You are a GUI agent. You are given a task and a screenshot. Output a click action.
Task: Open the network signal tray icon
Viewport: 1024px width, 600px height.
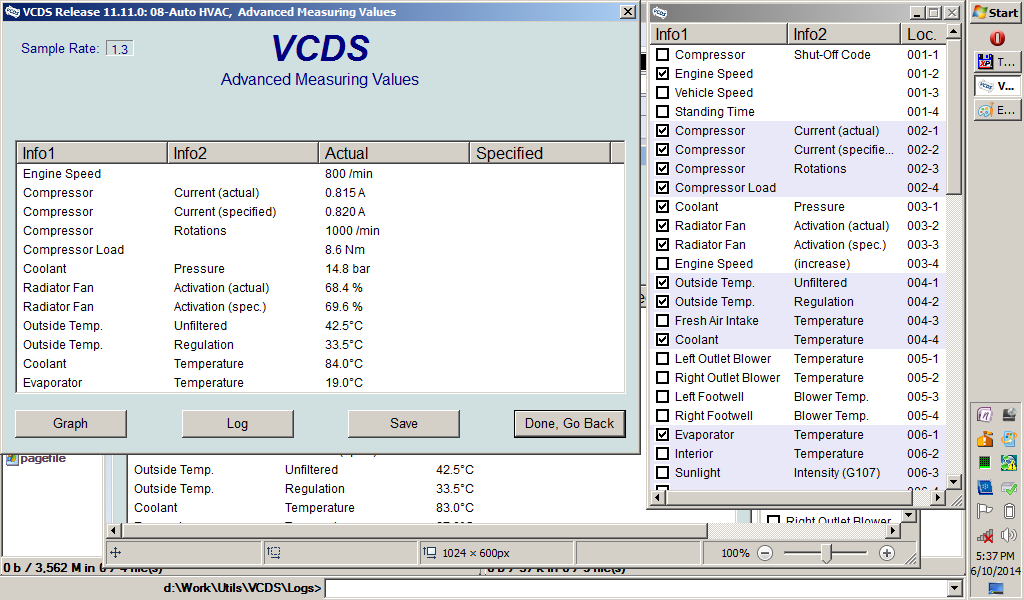[984, 536]
